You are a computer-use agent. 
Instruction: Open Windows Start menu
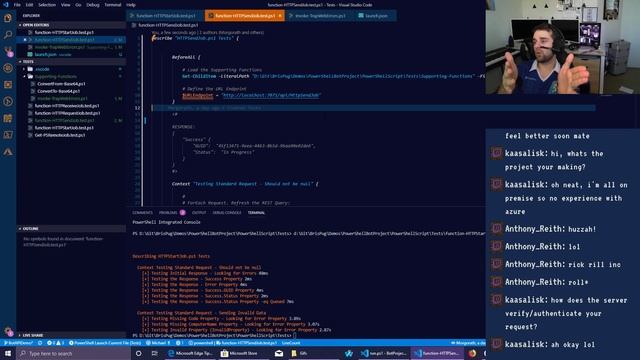pyautogui.click(x=8, y=353)
